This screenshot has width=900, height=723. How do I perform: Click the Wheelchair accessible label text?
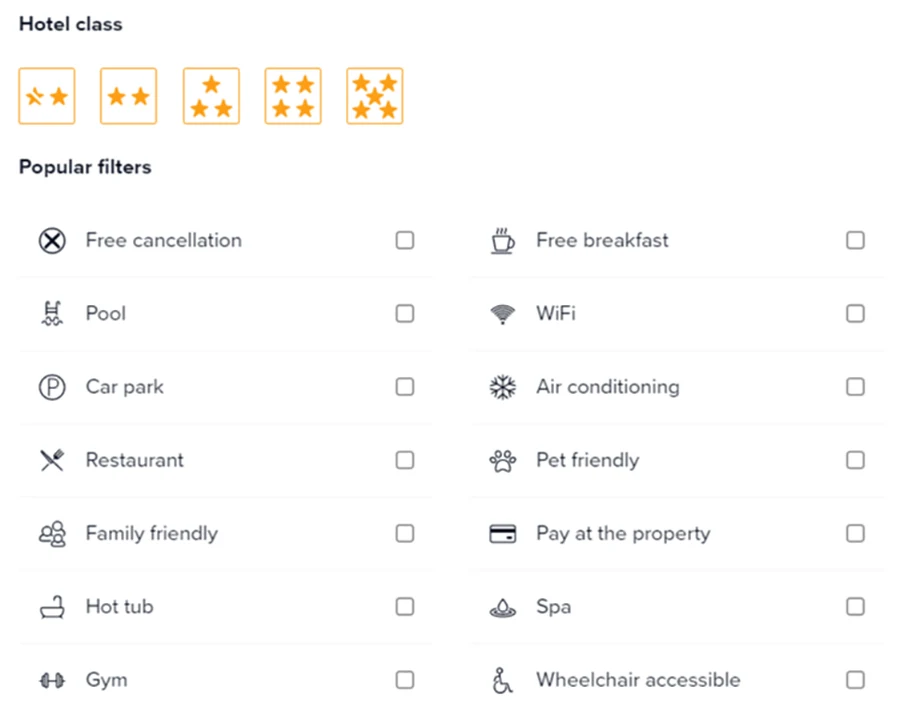click(638, 680)
